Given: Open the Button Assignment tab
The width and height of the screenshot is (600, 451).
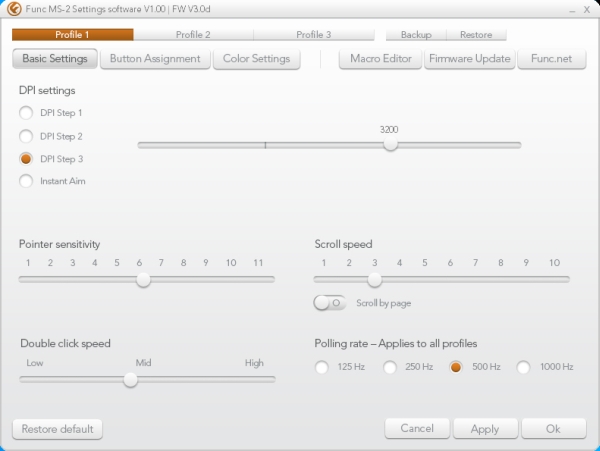Looking at the screenshot, I should point(155,59).
